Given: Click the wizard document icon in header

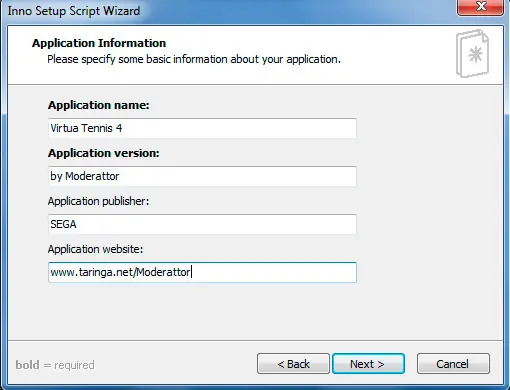Looking at the screenshot, I should click(473, 53).
